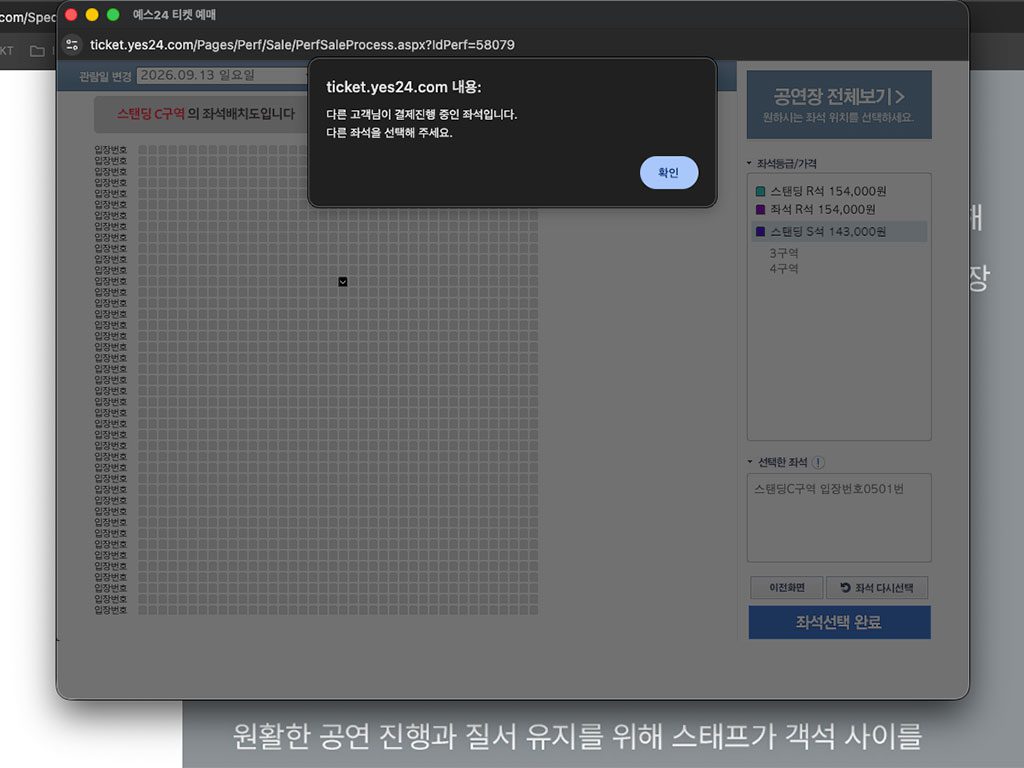Collapse the 선택한 좌석 section

(x=748, y=462)
